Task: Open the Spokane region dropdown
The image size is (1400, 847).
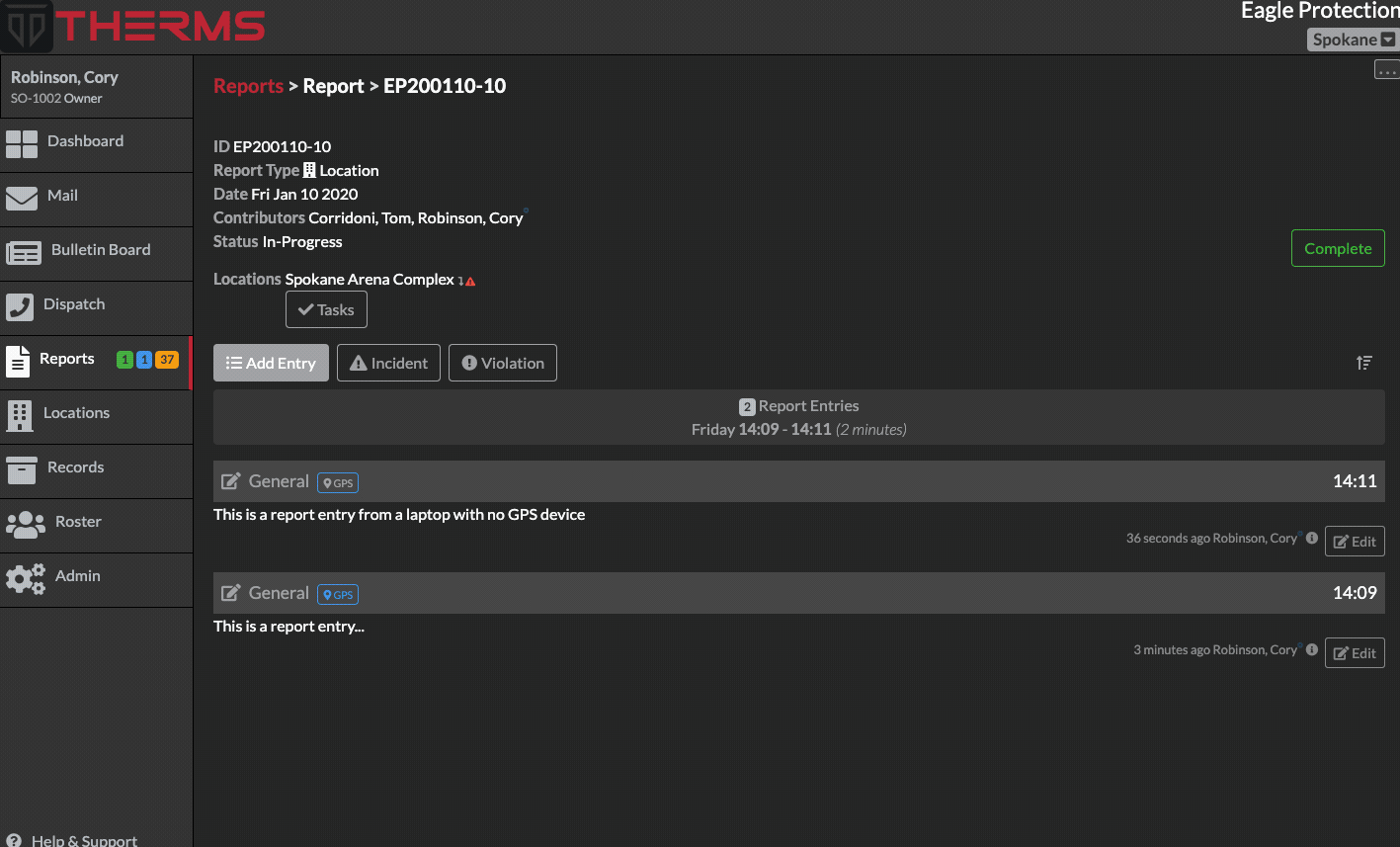Action: (1352, 40)
